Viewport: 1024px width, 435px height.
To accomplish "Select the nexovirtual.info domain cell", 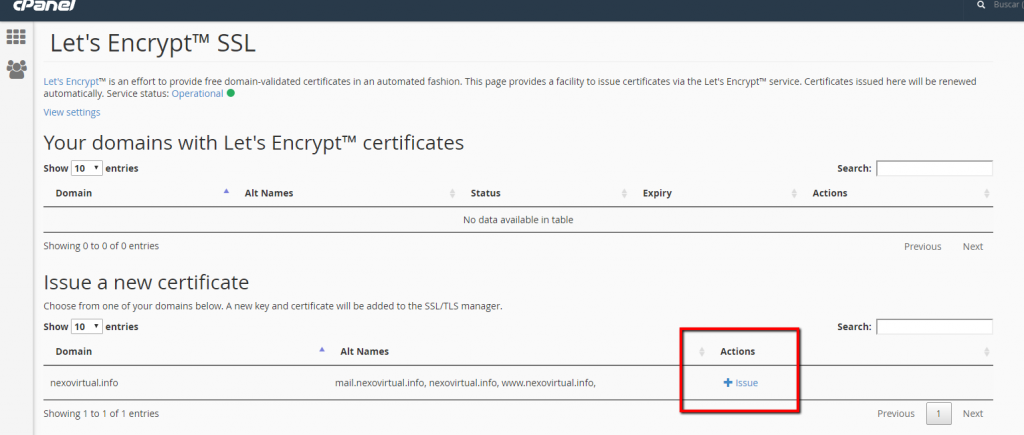I will 84,383.
